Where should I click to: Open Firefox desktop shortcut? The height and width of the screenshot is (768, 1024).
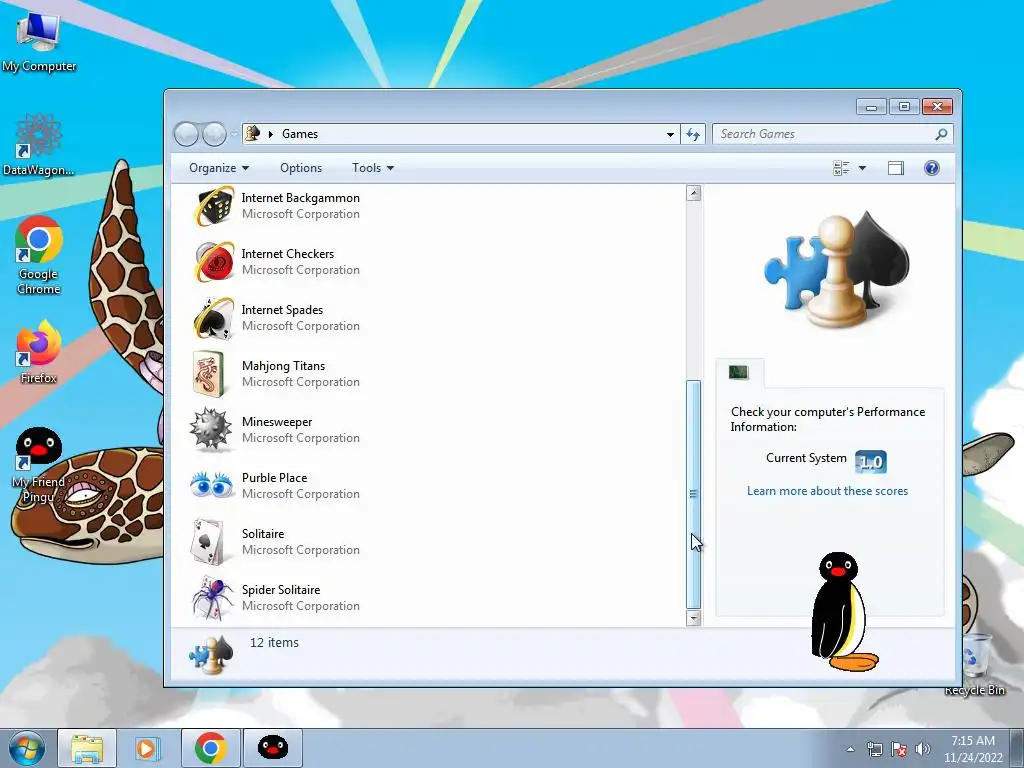click(x=39, y=351)
